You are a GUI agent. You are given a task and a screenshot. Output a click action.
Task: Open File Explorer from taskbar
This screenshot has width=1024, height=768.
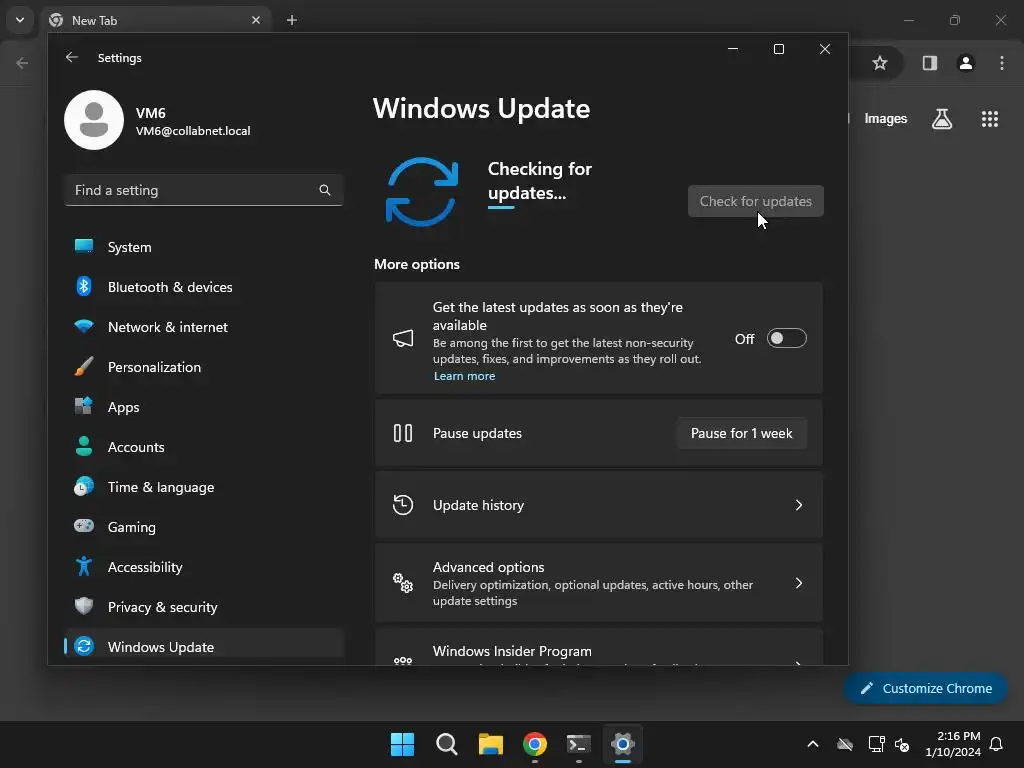pos(490,744)
